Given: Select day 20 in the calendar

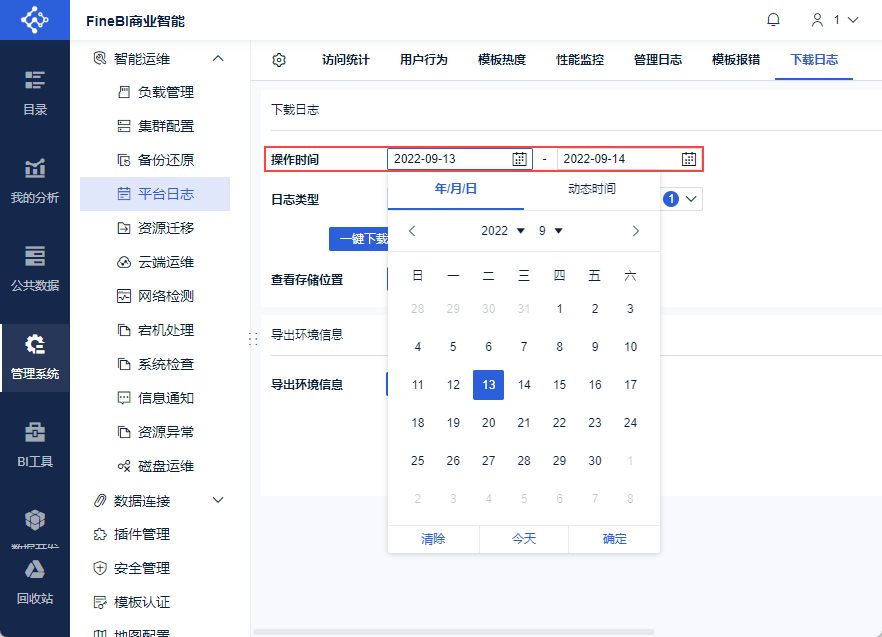Looking at the screenshot, I should pos(489,423).
